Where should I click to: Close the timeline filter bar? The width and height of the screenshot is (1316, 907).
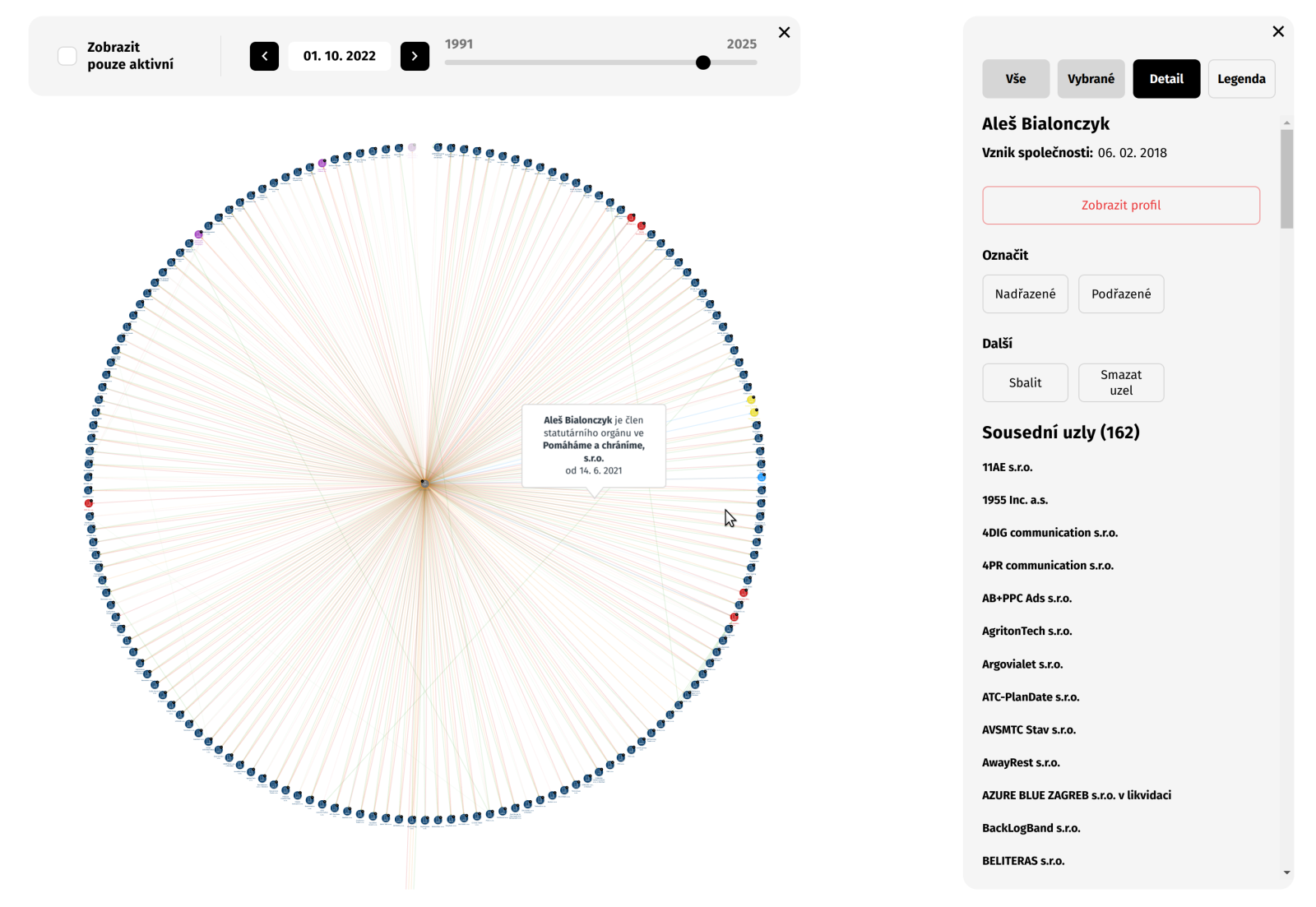click(x=784, y=32)
